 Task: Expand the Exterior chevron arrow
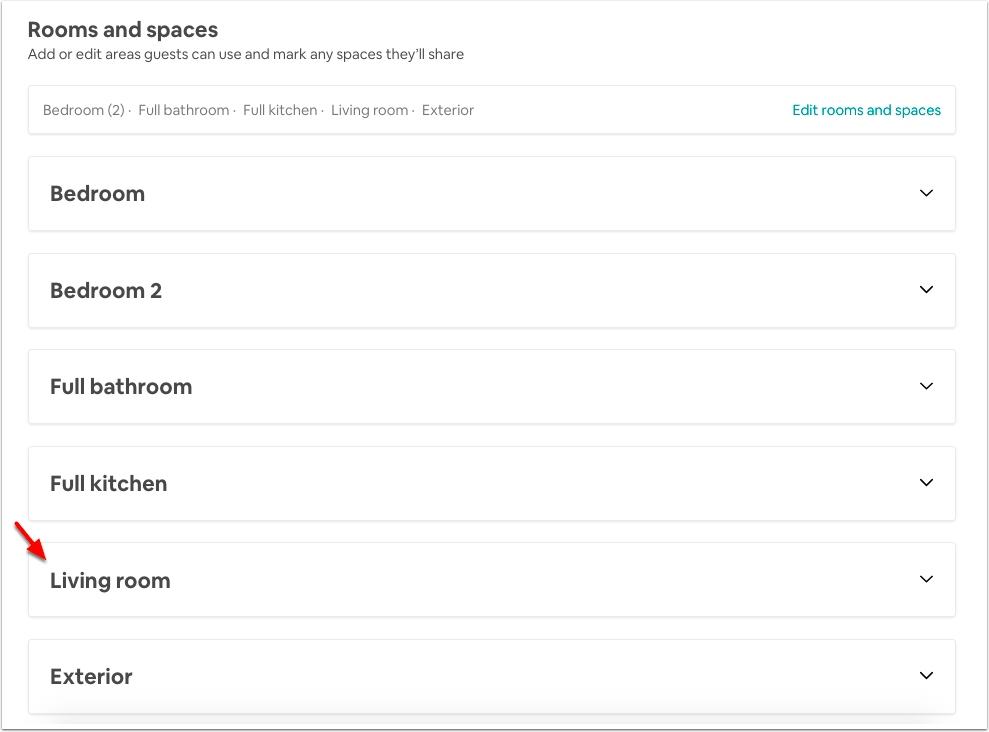(926, 675)
